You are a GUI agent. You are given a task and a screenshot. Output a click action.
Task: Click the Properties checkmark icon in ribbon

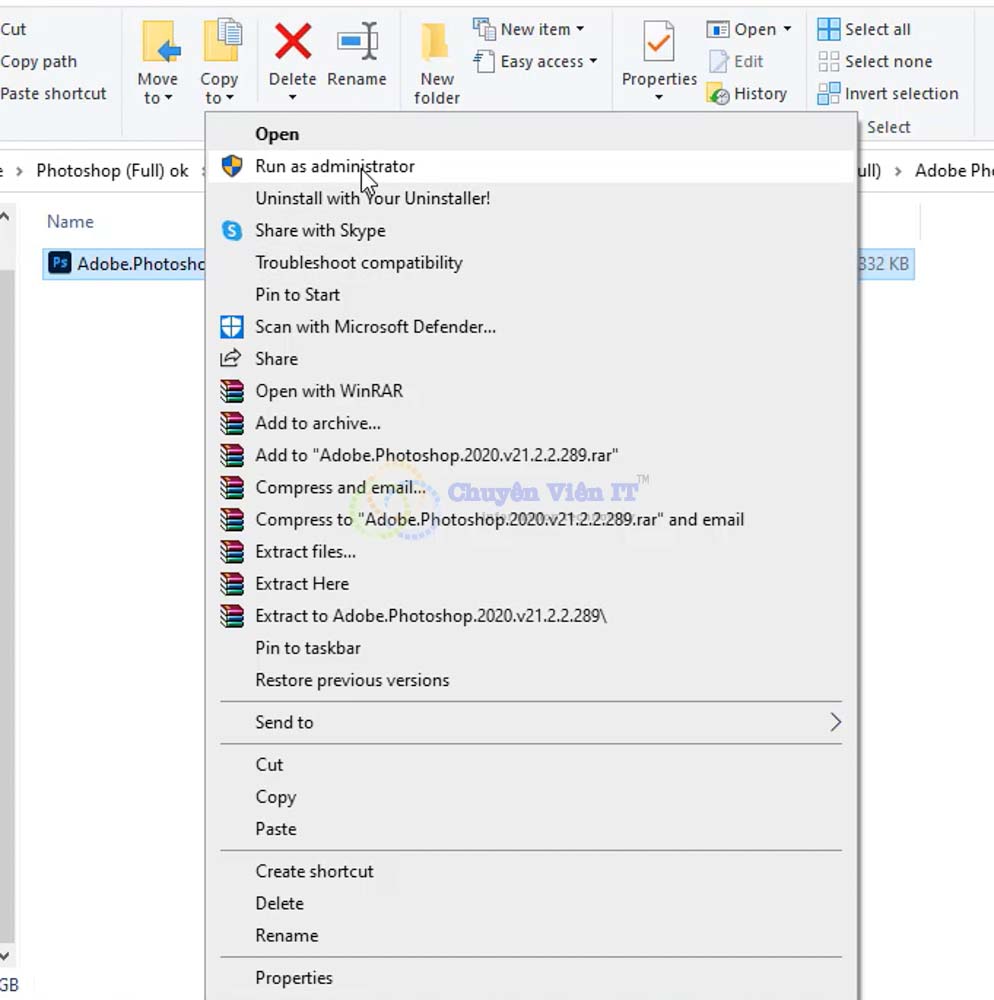pos(658,44)
